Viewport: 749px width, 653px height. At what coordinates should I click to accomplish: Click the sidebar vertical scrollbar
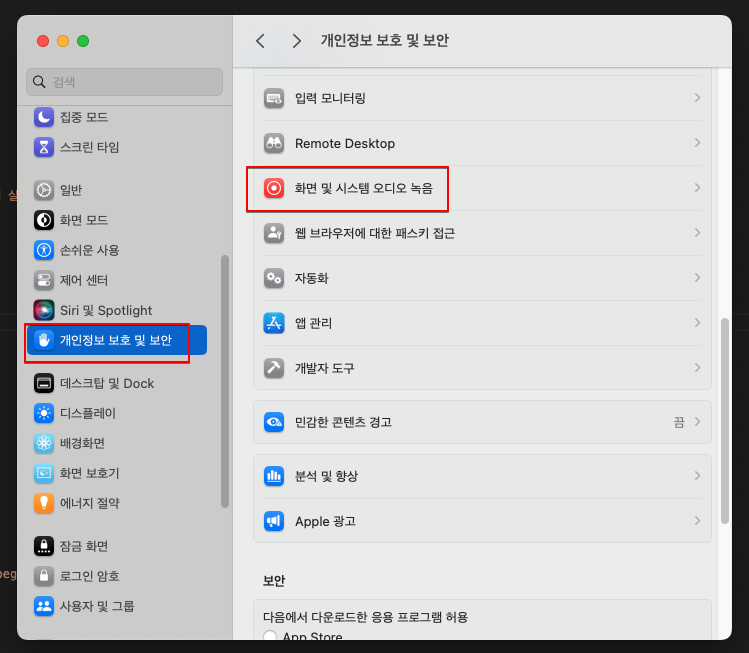(225, 381)
